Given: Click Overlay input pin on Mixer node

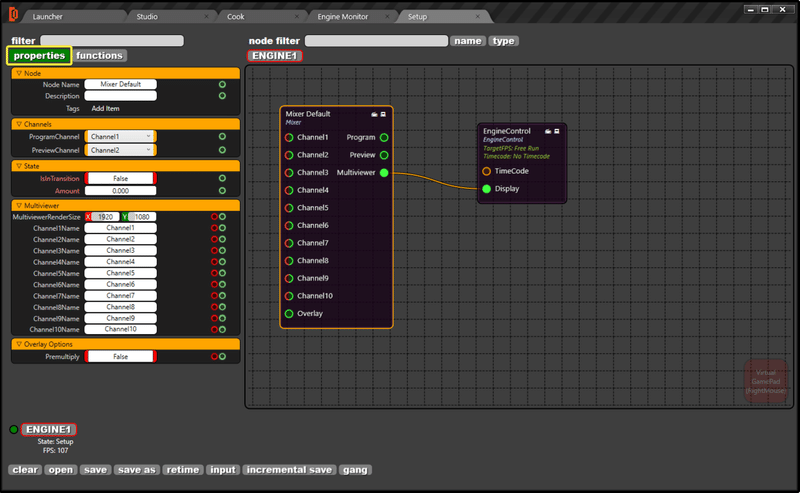Looking at the screenshot, I should coord(289,313).
